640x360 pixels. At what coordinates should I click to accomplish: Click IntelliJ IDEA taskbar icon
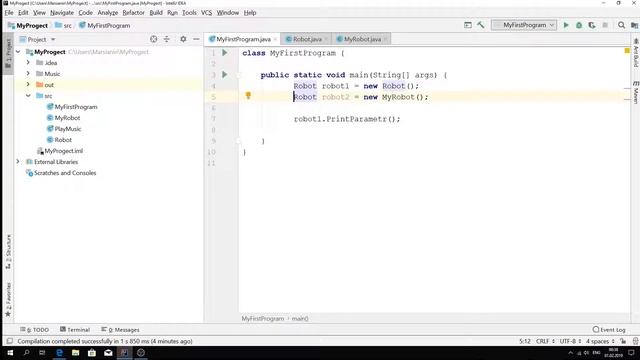pyautogui.click(x=124, y=353)
